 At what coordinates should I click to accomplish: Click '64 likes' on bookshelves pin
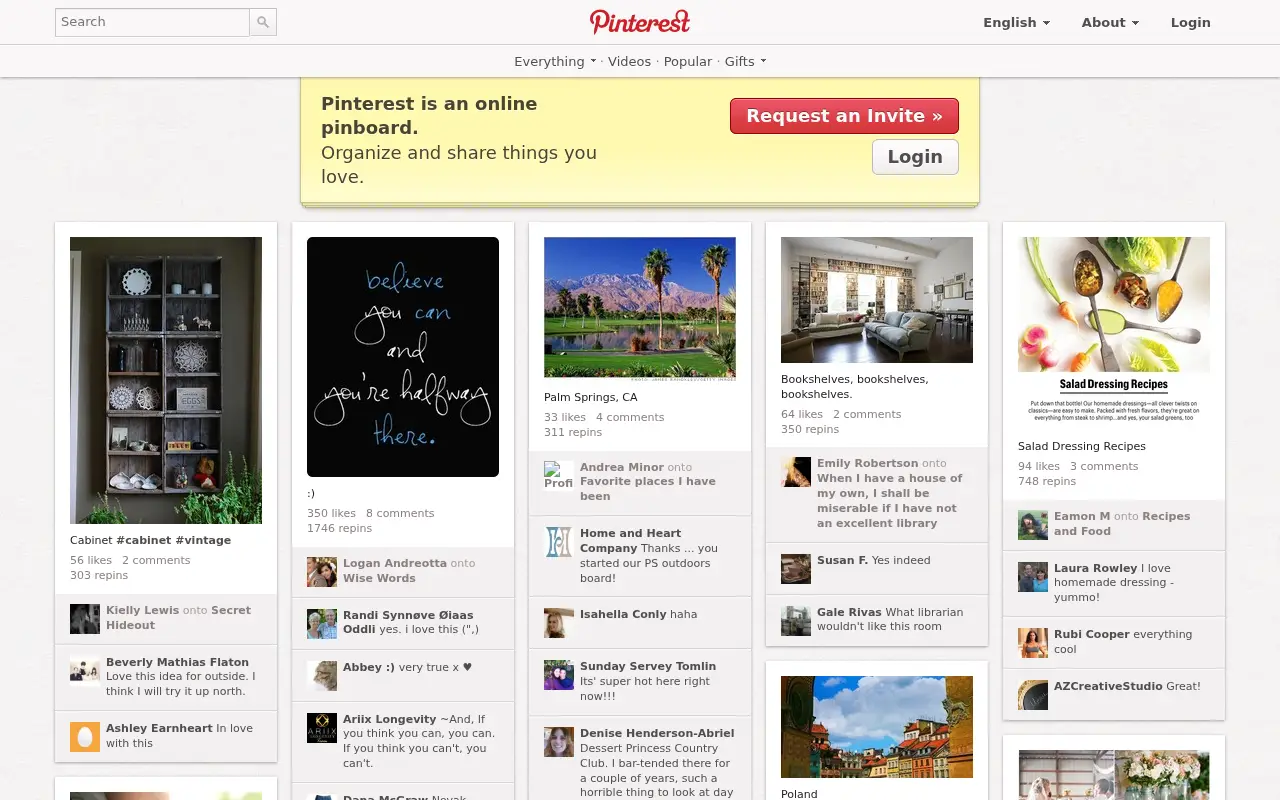802,414
